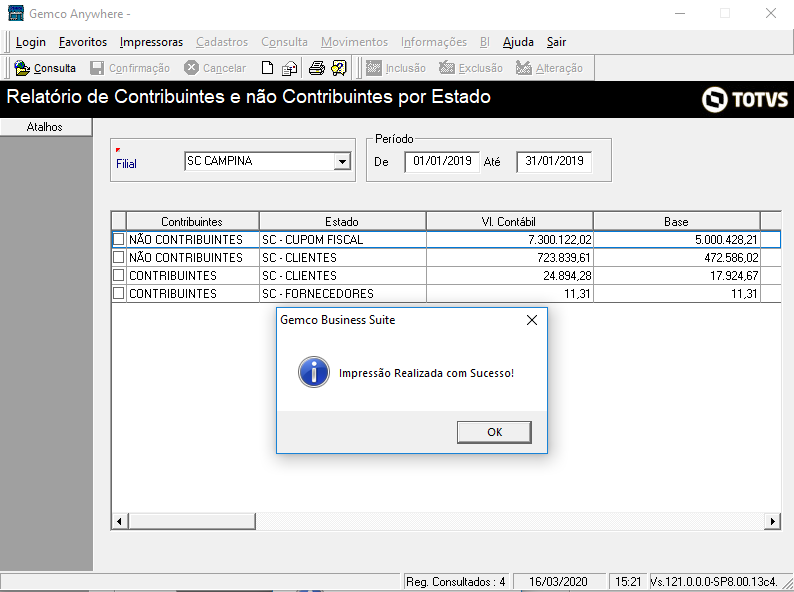Click the Gemco Anywhere app icon

pyautogui.click(x=16, y=13)
